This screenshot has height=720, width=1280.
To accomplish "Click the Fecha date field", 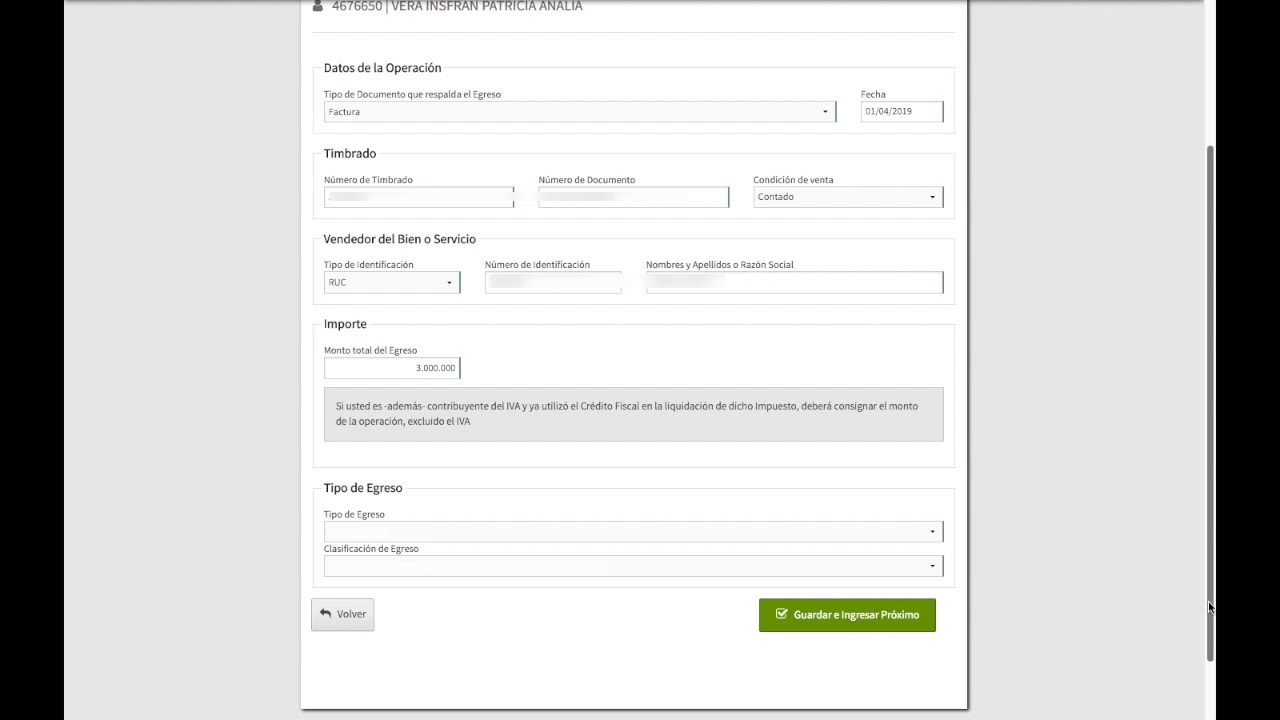I will (x=900, y=112).
